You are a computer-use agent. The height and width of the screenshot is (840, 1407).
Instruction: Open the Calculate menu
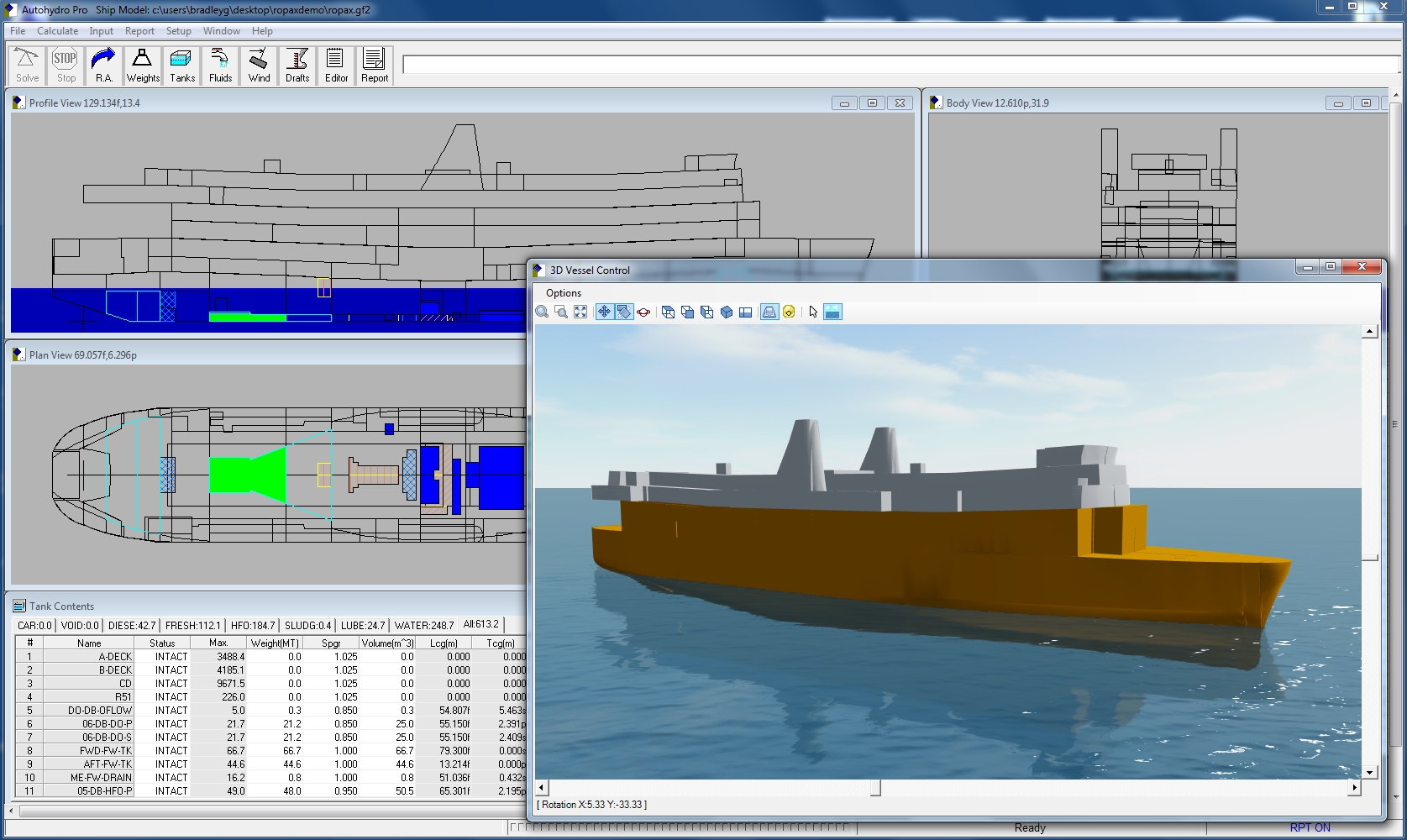(57, 31)
